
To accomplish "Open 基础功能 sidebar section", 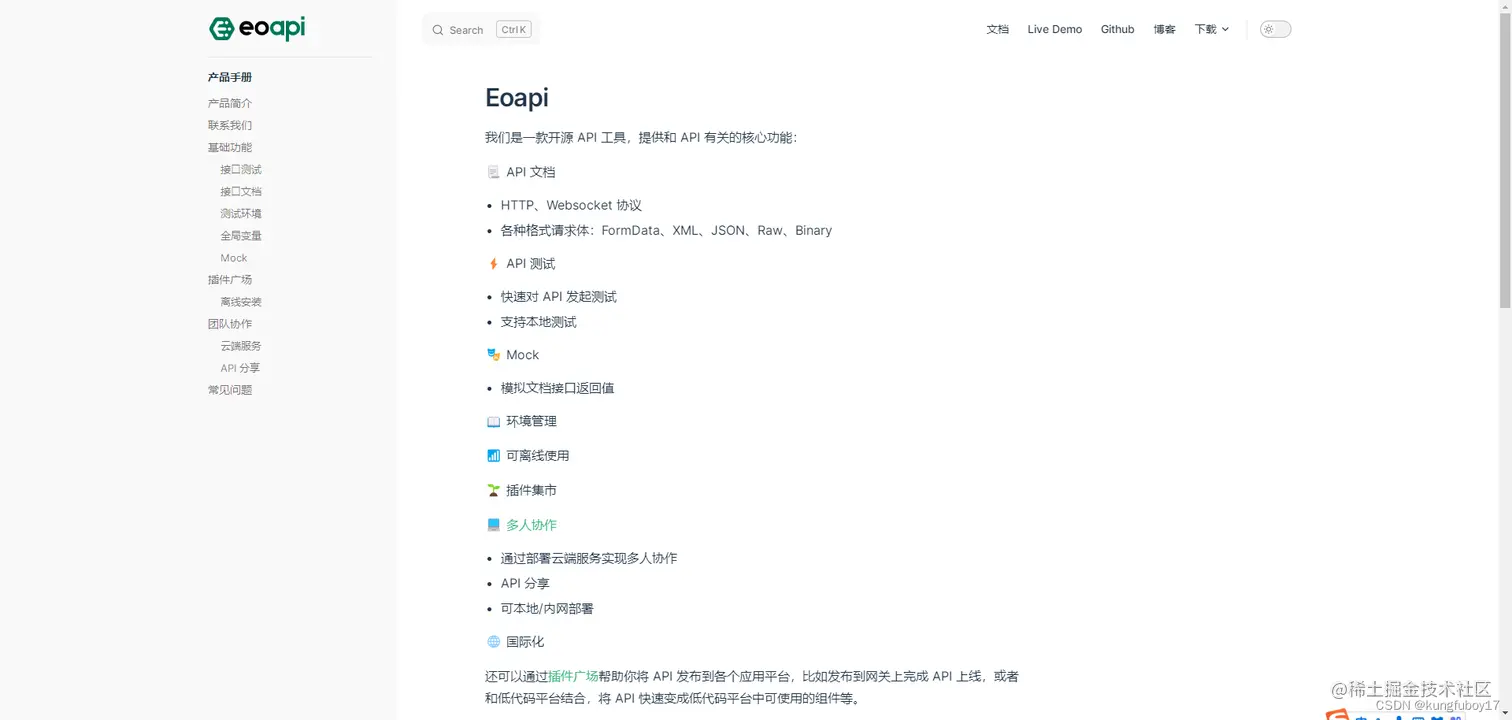I will (230, 147).
